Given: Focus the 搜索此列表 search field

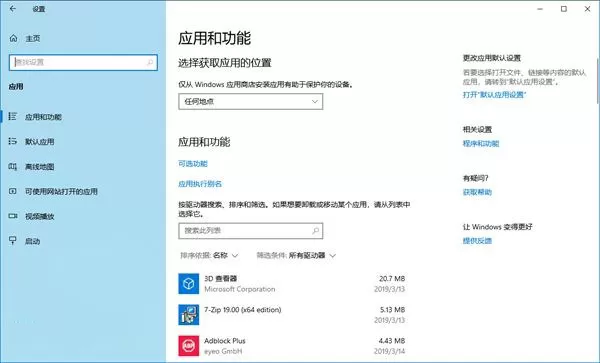Looking at the screenshot, I should 251,231.
